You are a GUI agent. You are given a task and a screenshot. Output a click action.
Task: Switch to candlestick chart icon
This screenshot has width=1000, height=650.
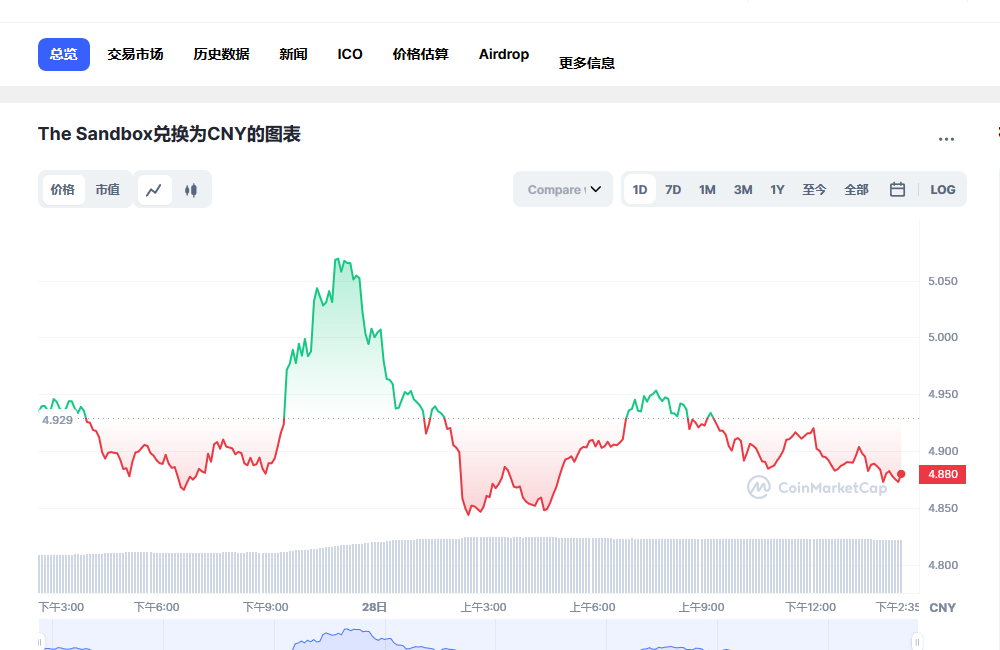pos(191,190)
